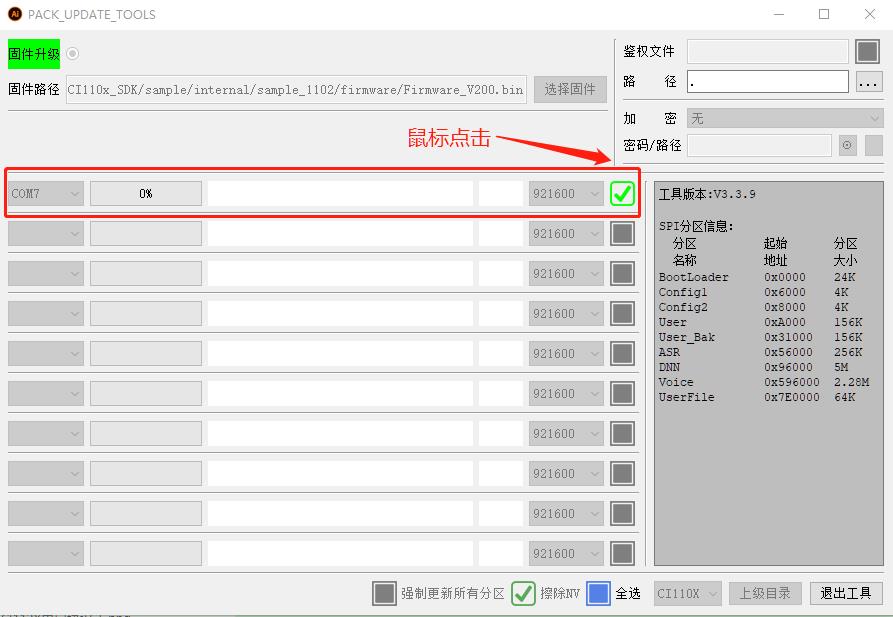The width and height of the screenshot is (893, 617).
Task: Open the empty port dropdown on second row
Action: pos(46,234)
